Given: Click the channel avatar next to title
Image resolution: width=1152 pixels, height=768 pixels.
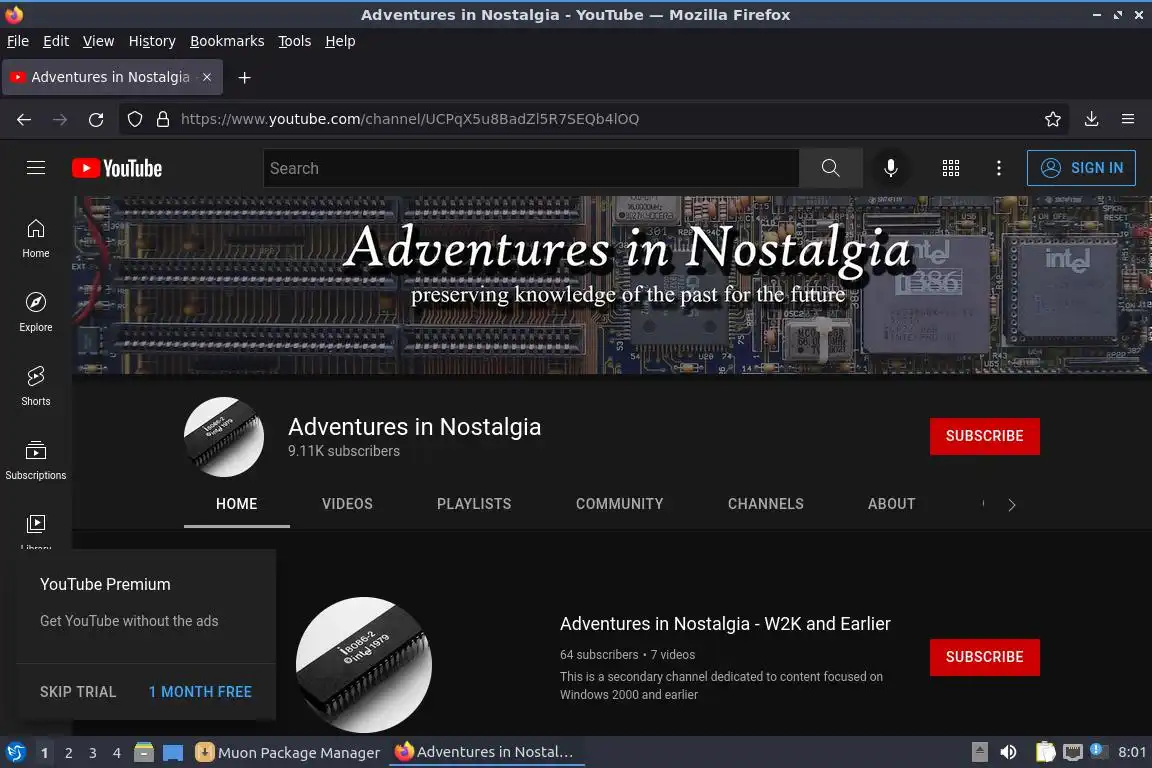Looking at the screenshot, I should click(x=223, y=437).
